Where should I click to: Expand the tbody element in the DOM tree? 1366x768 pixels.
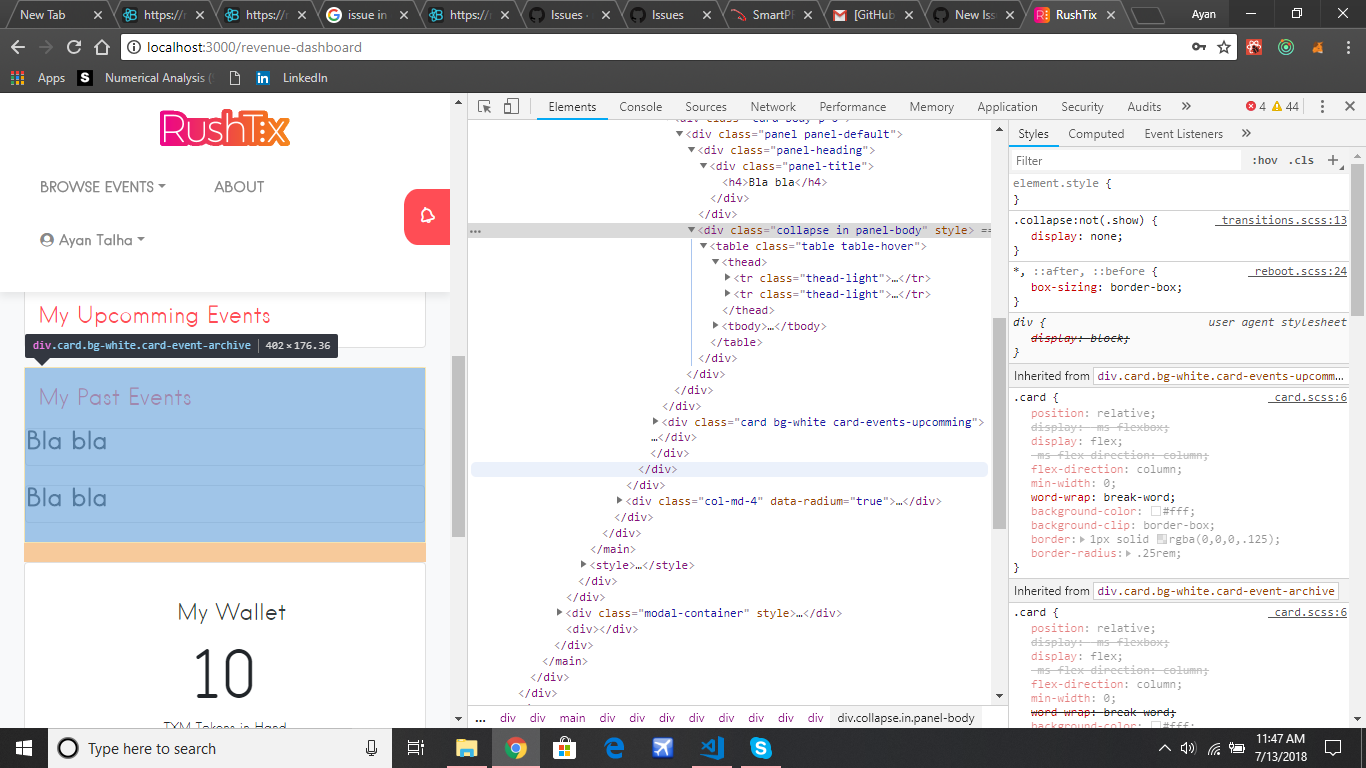point(713,325)
